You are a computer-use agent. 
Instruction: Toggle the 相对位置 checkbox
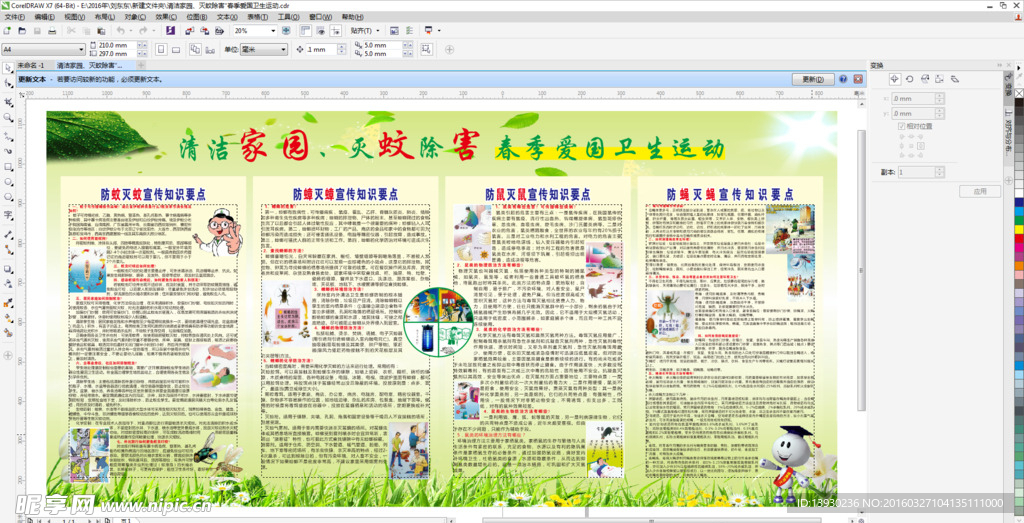coord(901,127)
